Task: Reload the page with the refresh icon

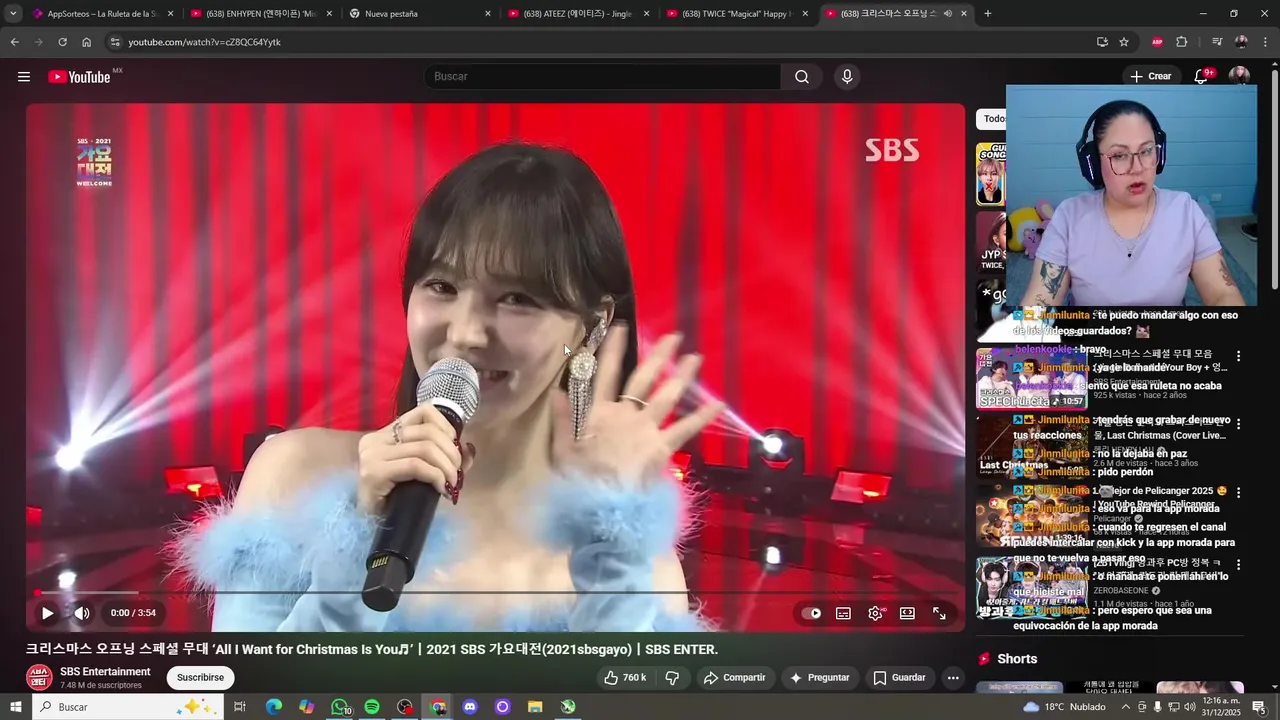Action: click(x=62, y=42)
